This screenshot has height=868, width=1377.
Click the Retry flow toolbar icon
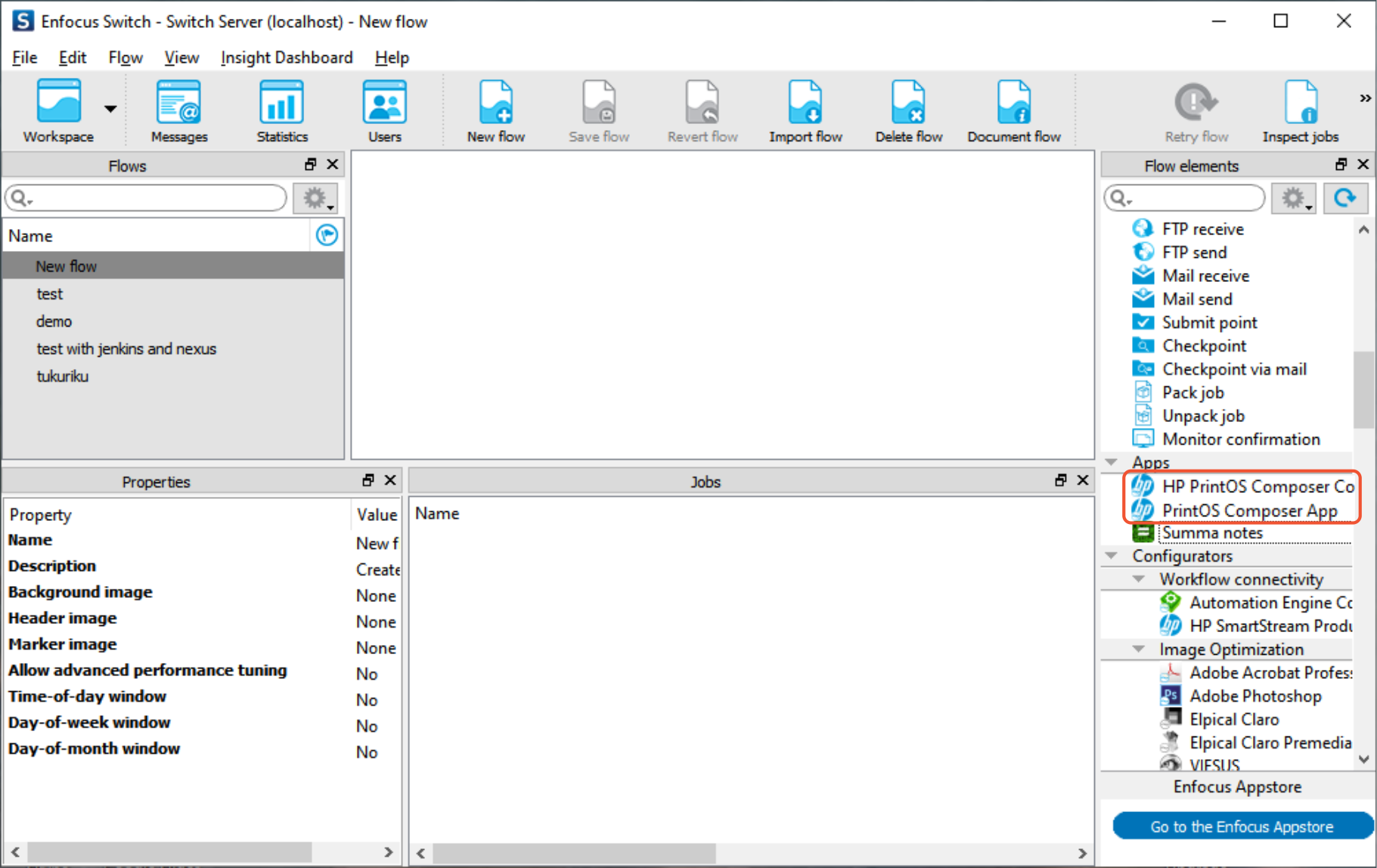(1196, 110)
